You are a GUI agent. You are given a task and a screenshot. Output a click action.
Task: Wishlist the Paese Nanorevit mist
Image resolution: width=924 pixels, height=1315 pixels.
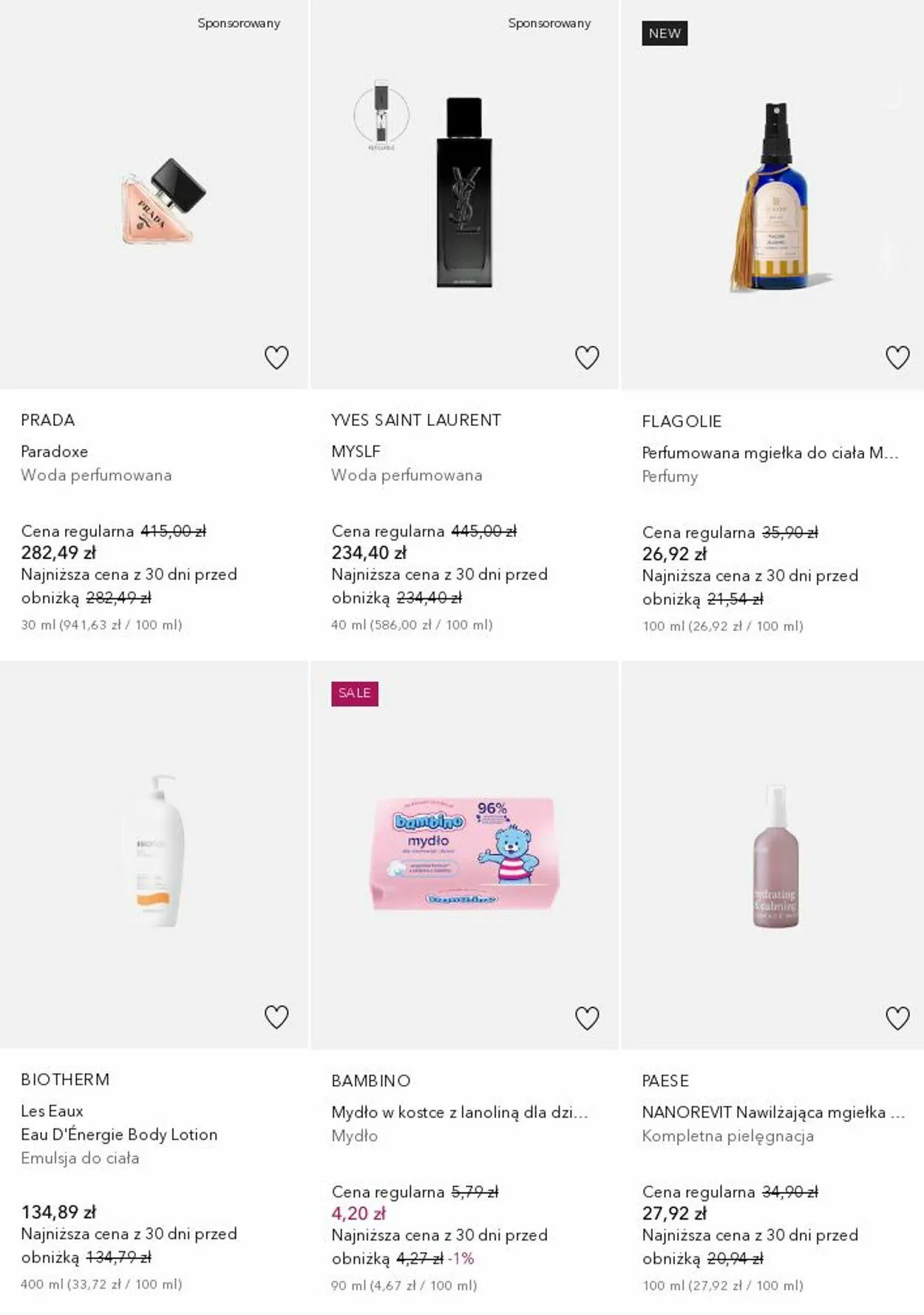tap(897, 1018)
